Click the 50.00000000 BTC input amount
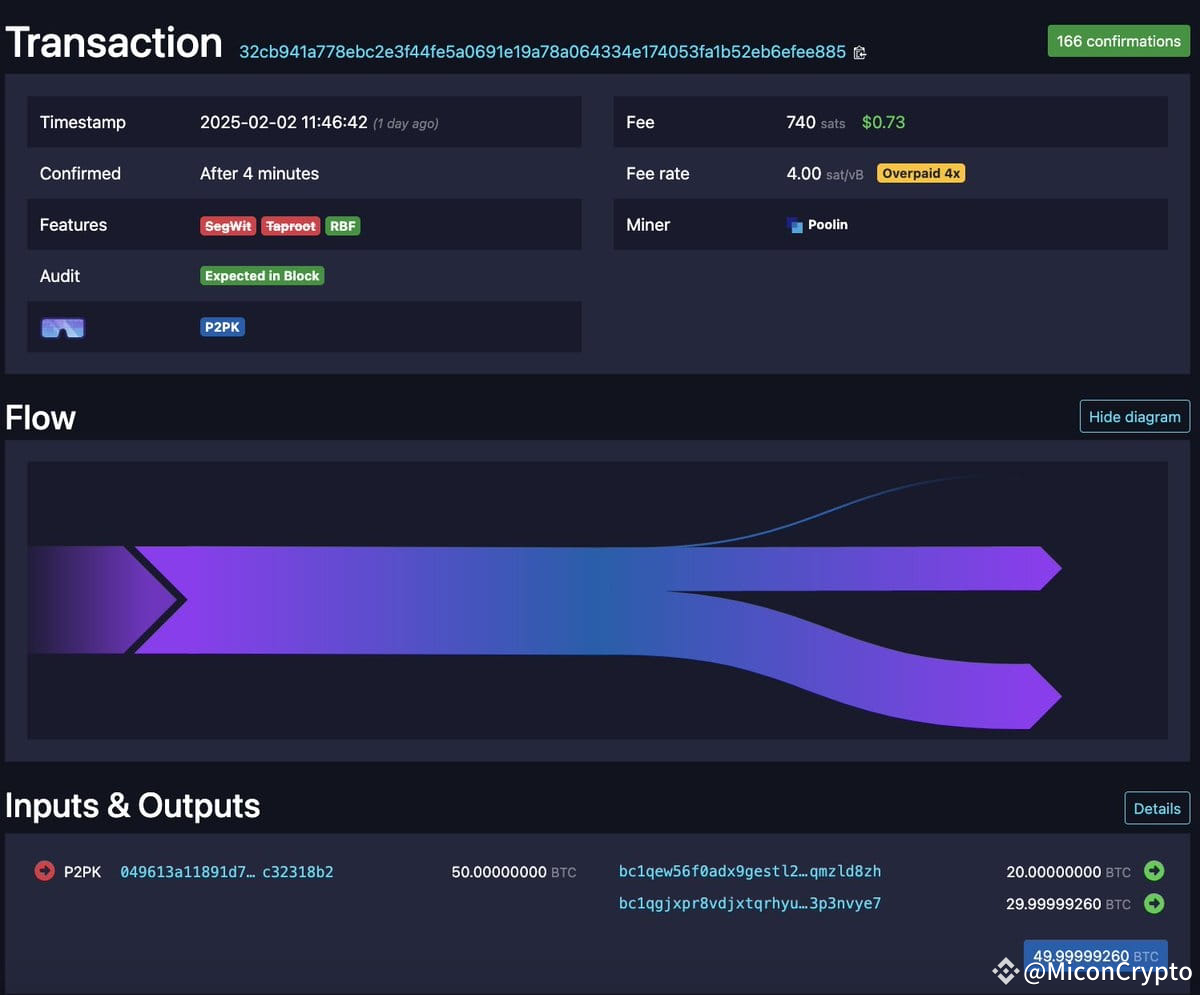 click(x=514, y=872)
